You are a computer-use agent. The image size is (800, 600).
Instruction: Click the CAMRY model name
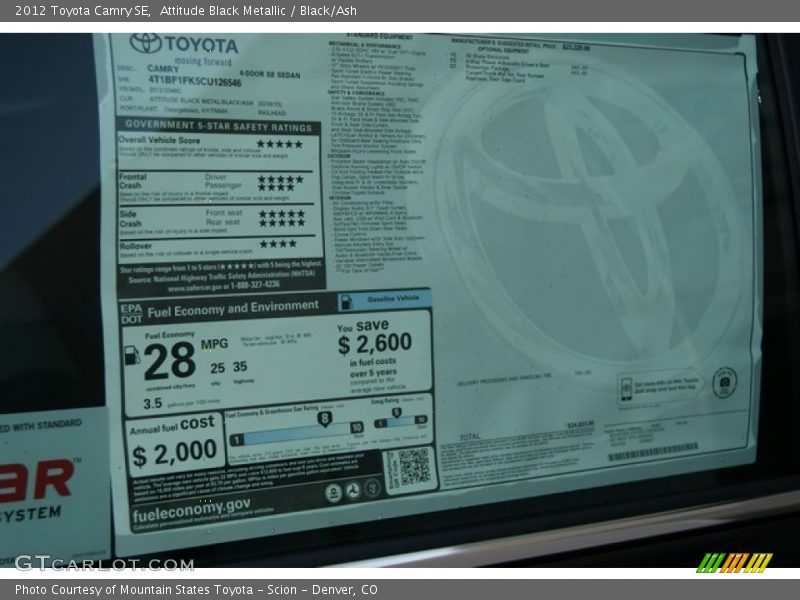click(163, 68)
